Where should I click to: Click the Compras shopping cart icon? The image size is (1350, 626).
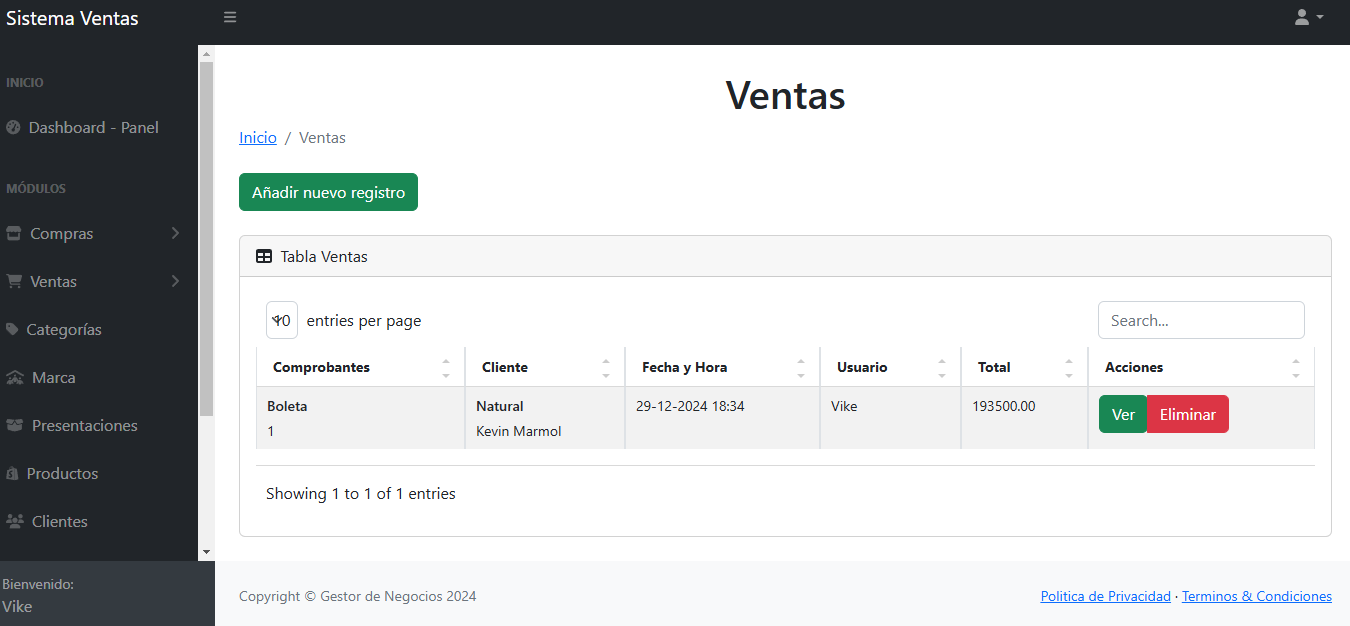13,233
